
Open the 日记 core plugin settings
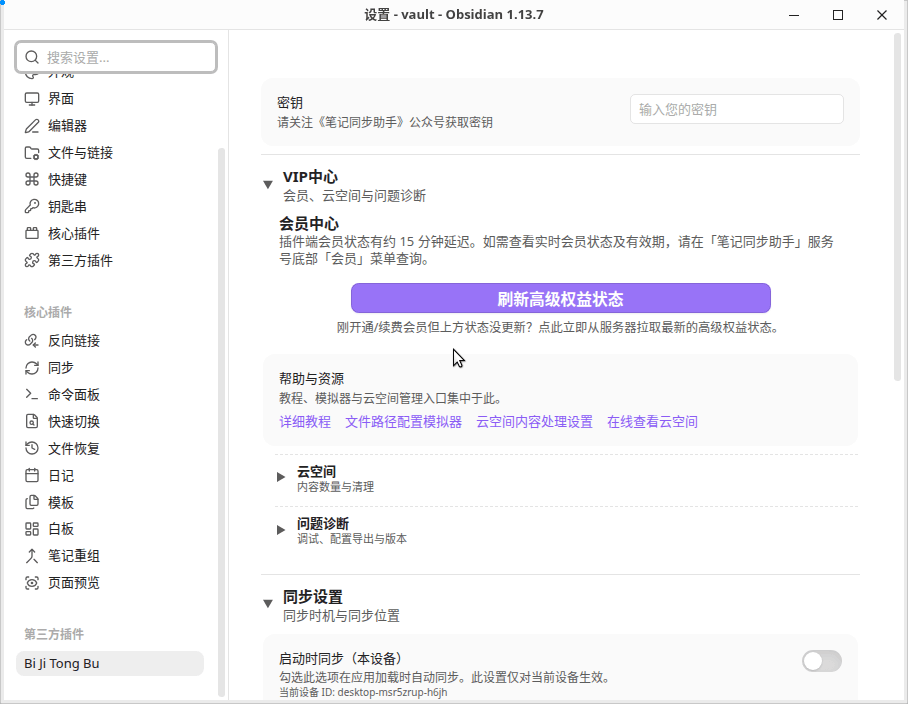[110, 475]
